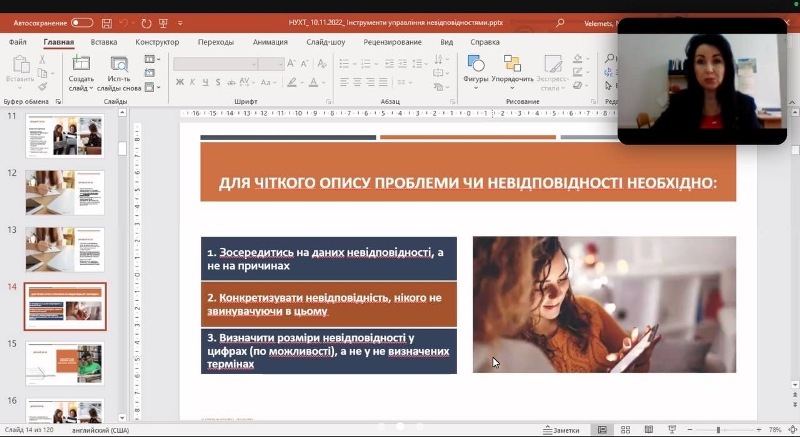Click the Reset slide icon
The image size is (800, 437).
click(x=149, y=73)
